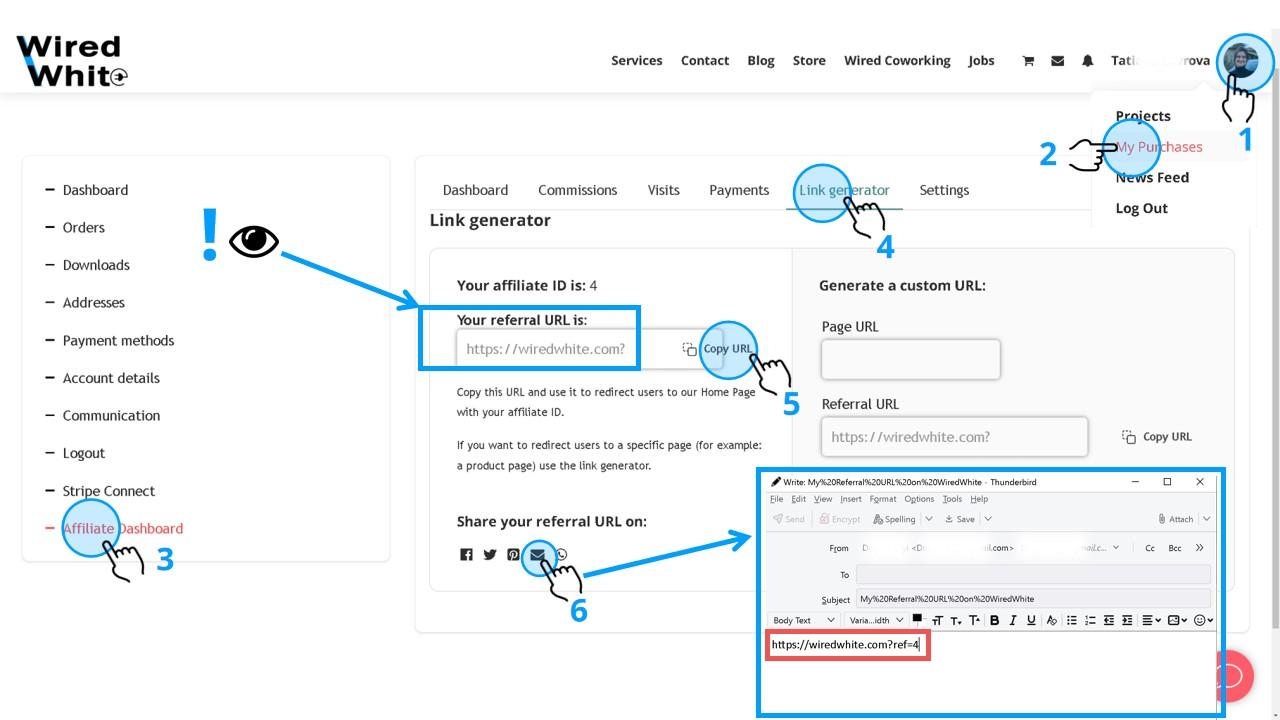Click Attach button in Thunderbird

tap(1176, 519)
